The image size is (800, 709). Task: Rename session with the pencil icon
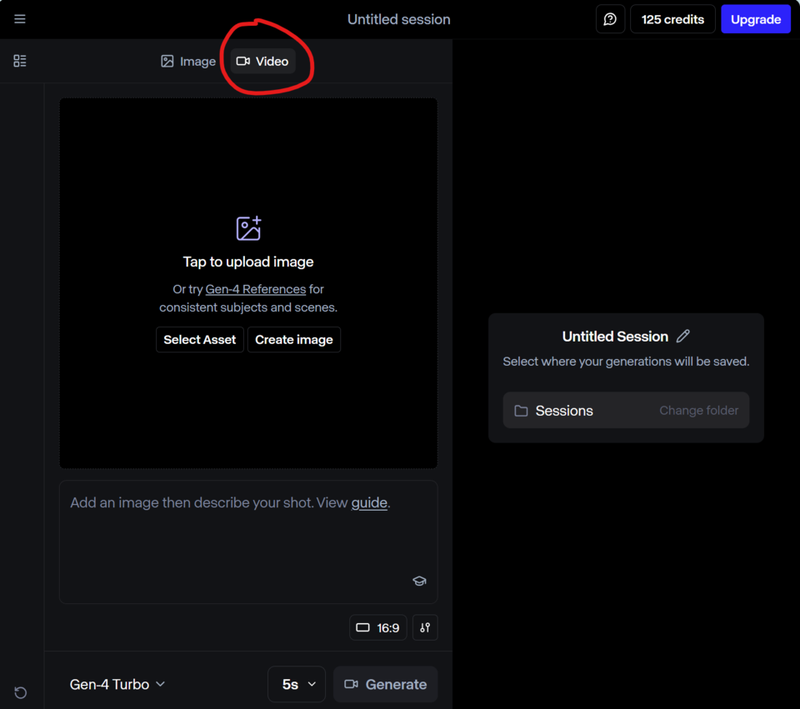coord(683,336)
